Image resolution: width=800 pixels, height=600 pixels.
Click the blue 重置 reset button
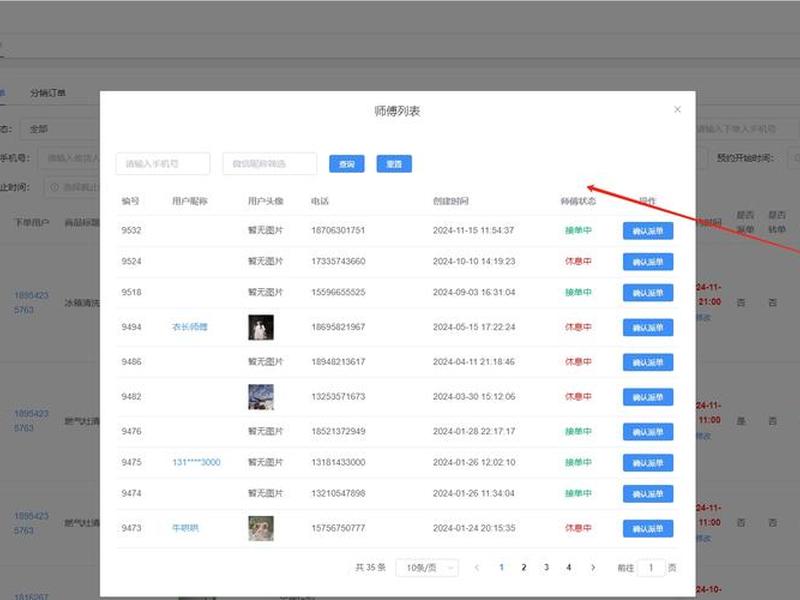(x=394, y=164)
